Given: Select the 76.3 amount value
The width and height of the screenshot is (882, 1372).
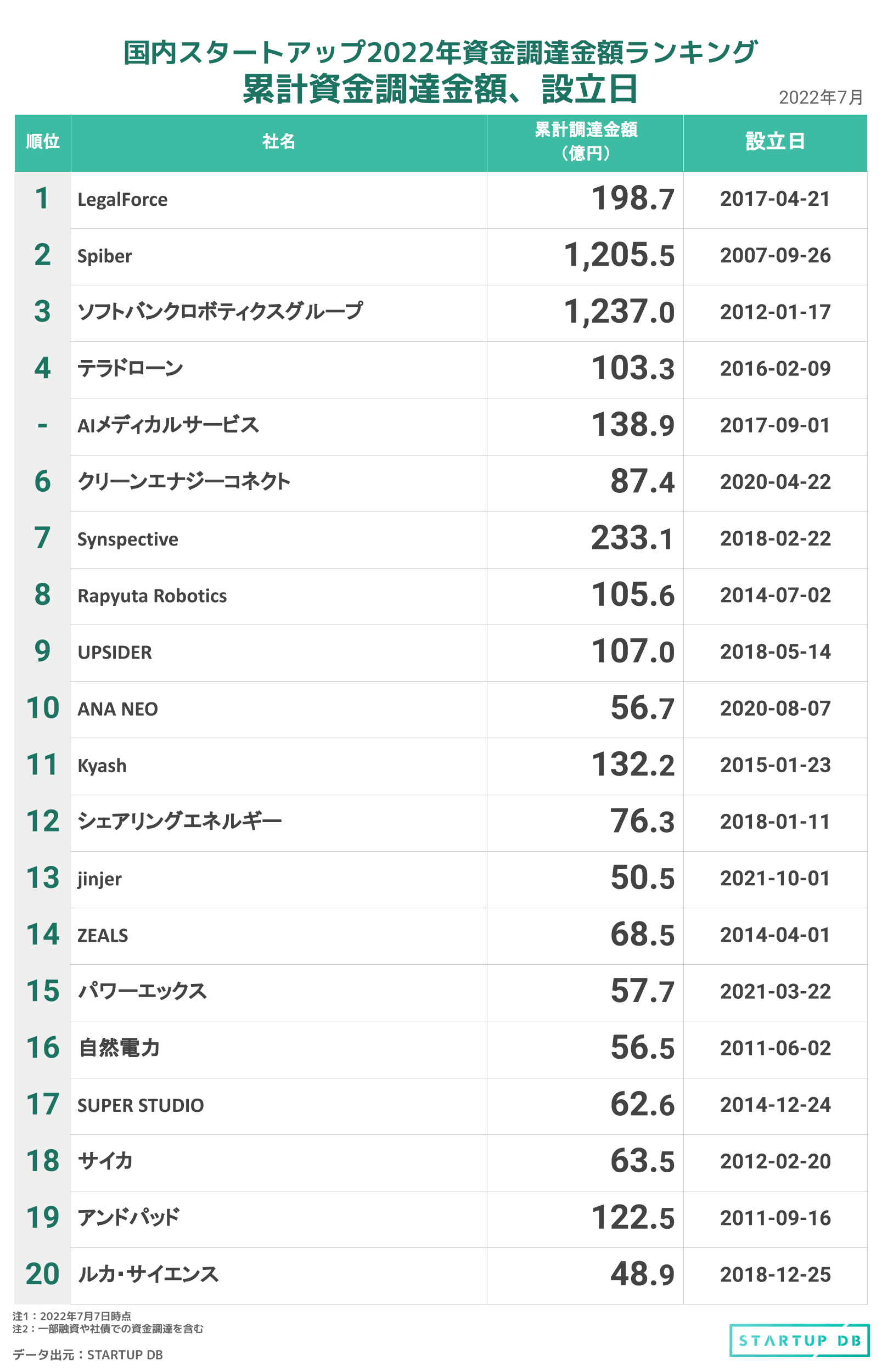Looking at the screenshot, I should click(x=643, y=822).
